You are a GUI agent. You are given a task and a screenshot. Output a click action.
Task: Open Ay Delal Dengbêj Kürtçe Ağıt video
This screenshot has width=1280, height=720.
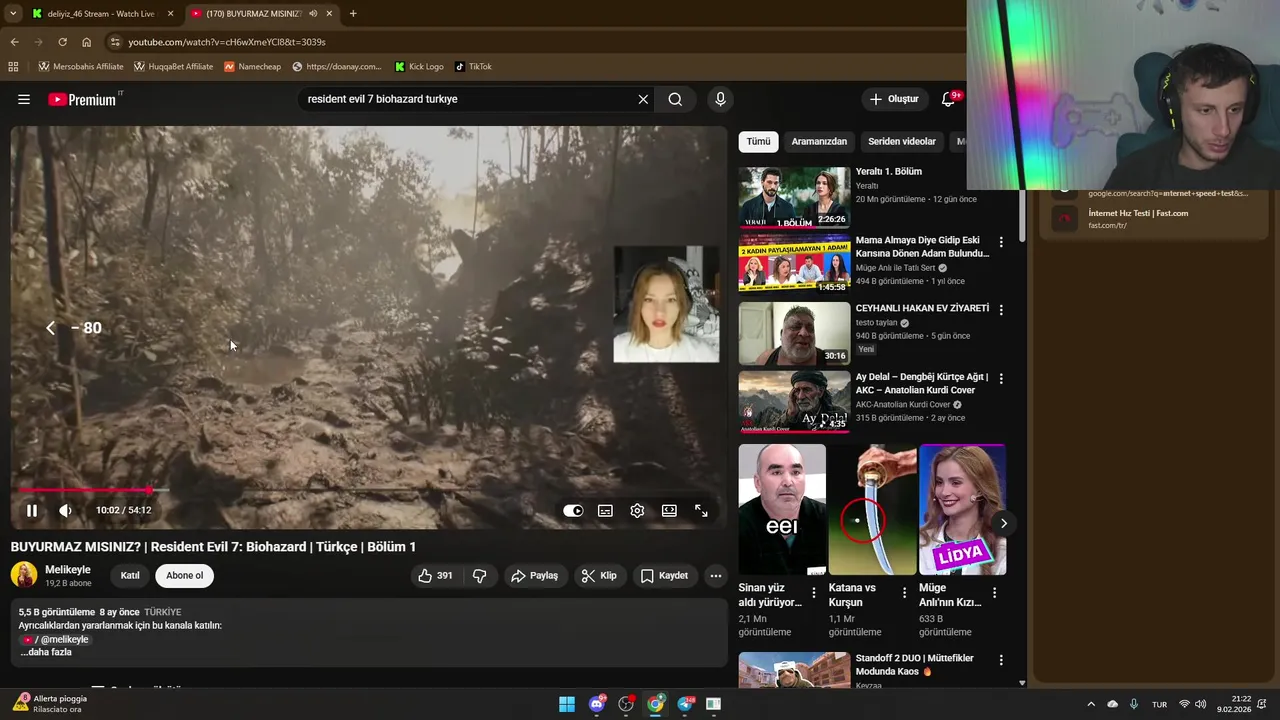pyautogui.click(x=794, y=402)
